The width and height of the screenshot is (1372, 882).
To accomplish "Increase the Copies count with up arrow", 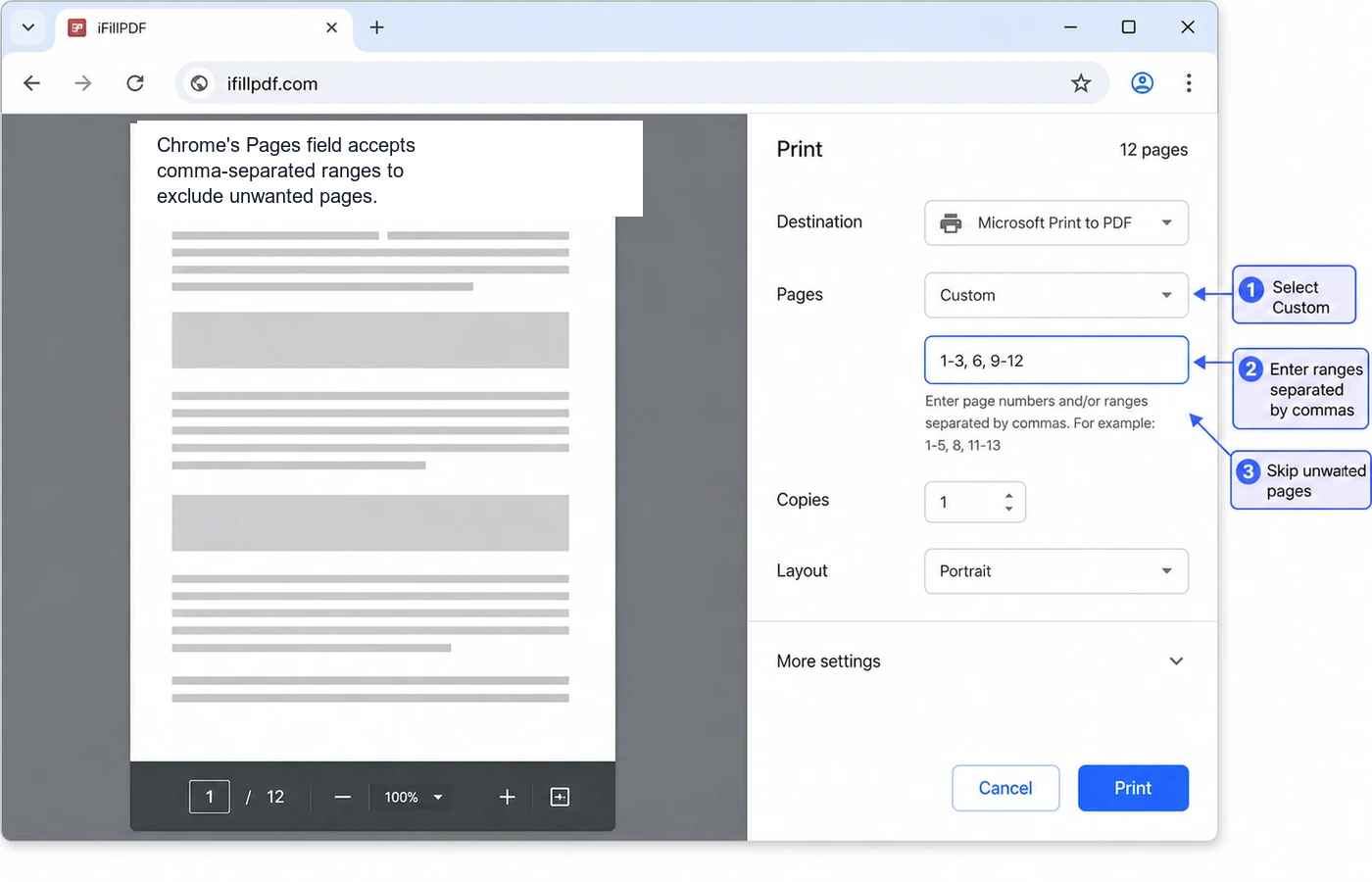I will pos(1008,495).
